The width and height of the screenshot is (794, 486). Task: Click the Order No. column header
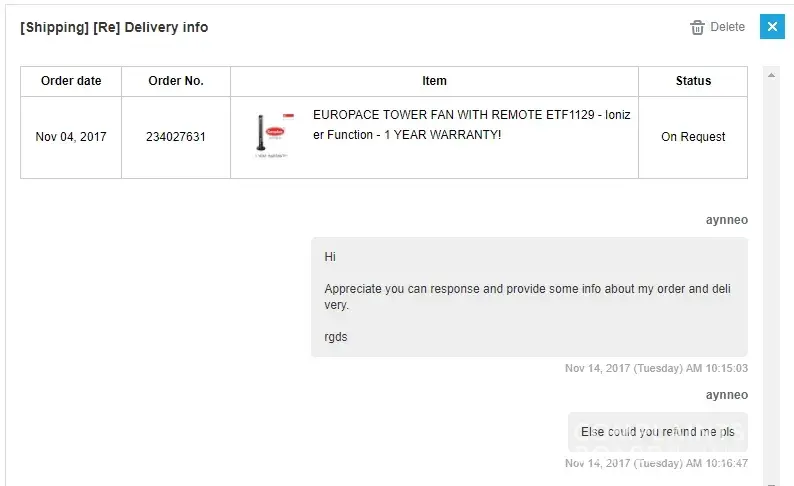point(176,81)
